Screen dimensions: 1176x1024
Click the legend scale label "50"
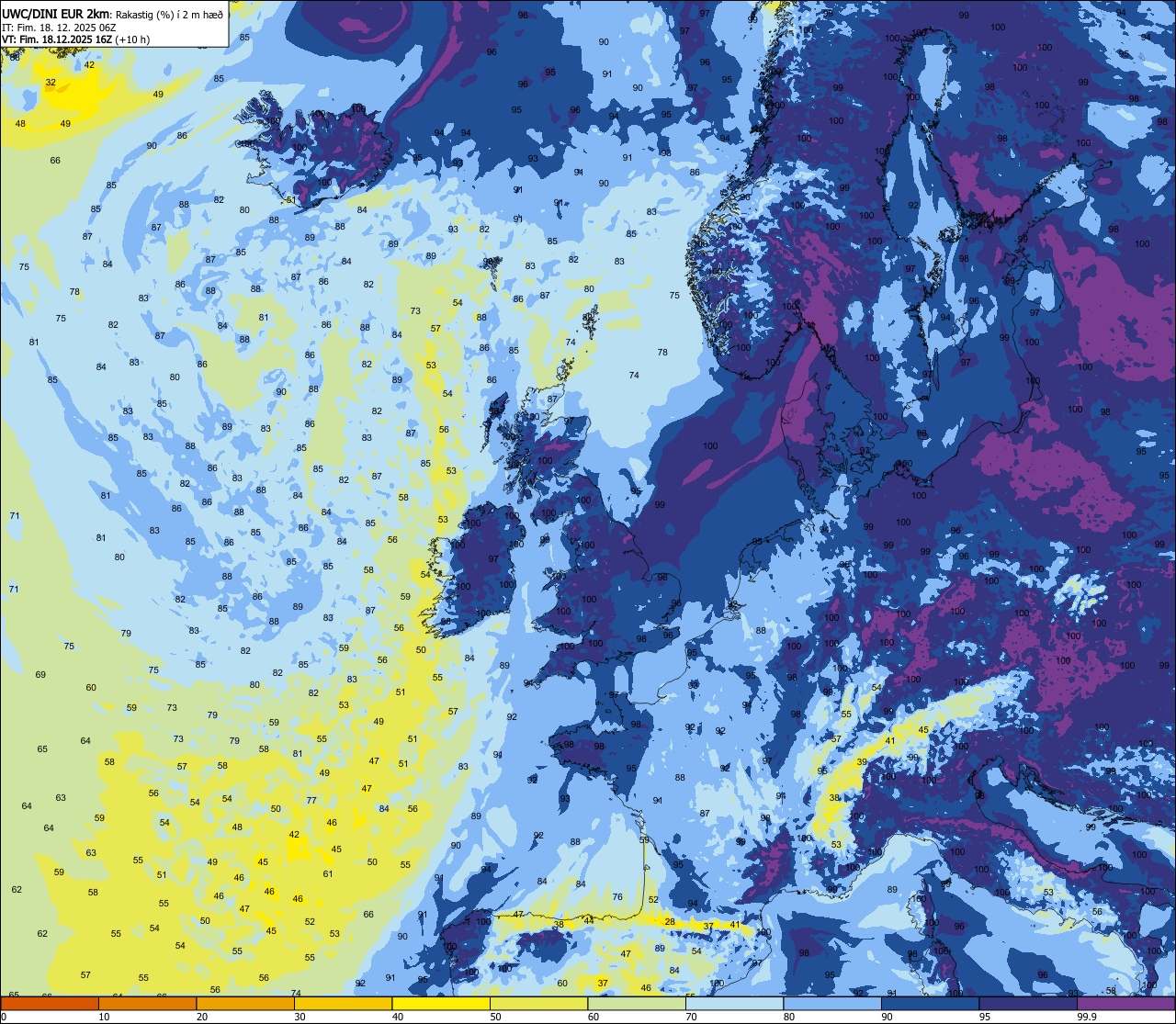[495, 1017]
